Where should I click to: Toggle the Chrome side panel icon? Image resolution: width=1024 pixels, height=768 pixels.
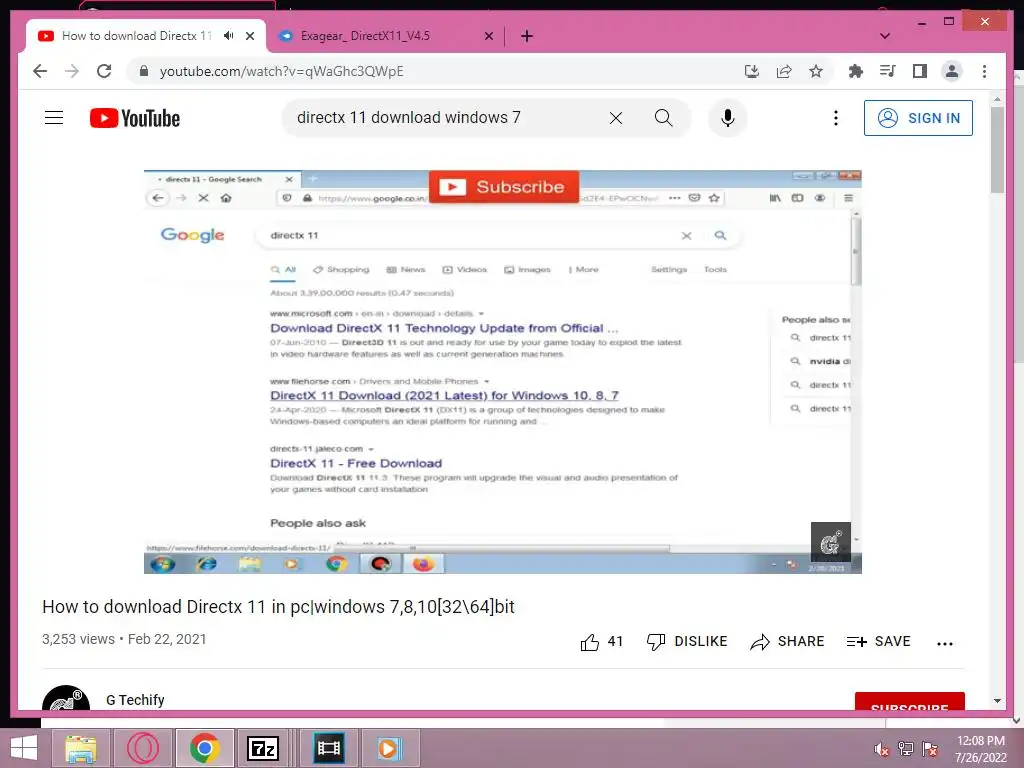coord(920,71)
